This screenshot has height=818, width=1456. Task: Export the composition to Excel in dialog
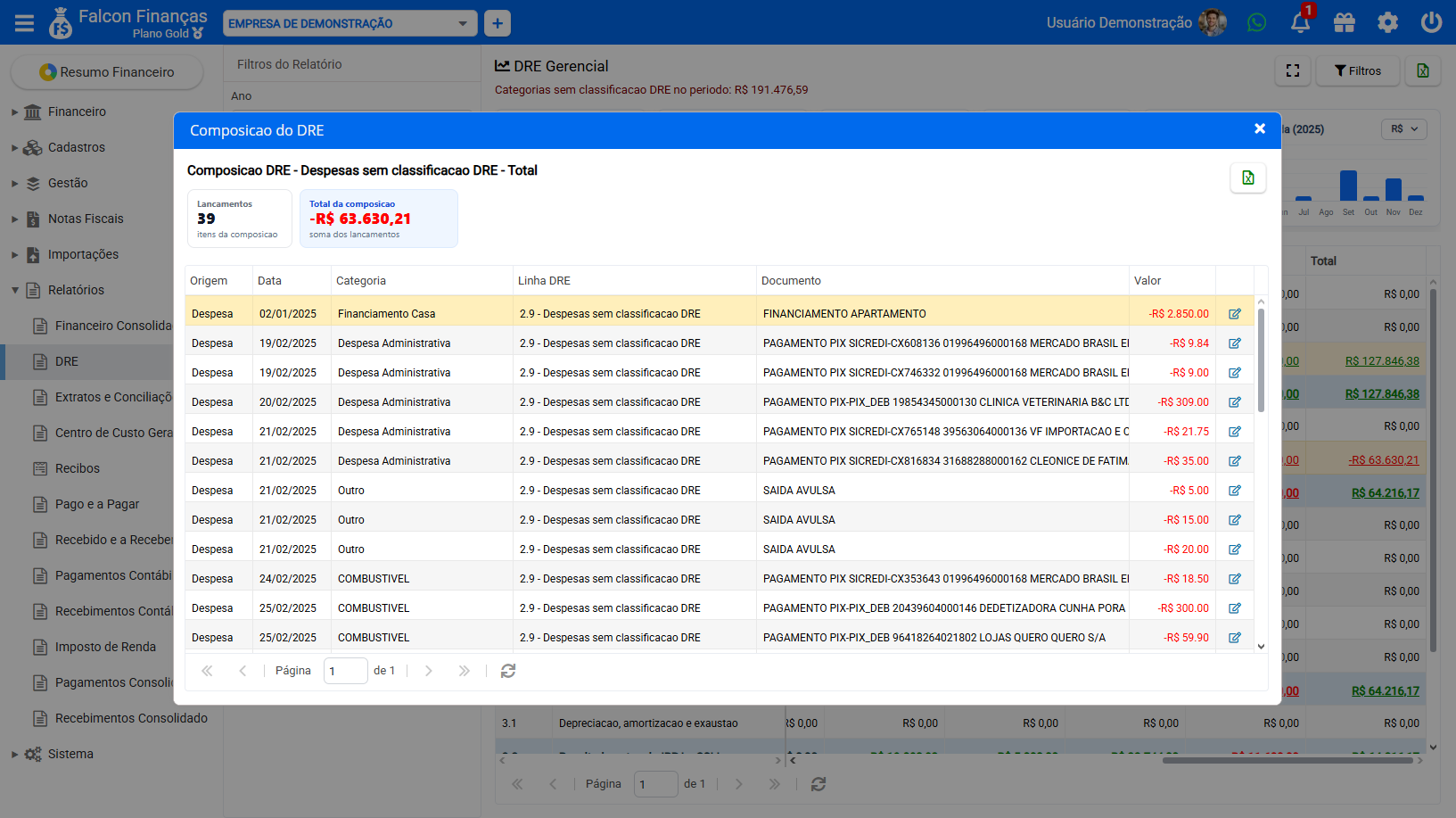click(1248, 178)
